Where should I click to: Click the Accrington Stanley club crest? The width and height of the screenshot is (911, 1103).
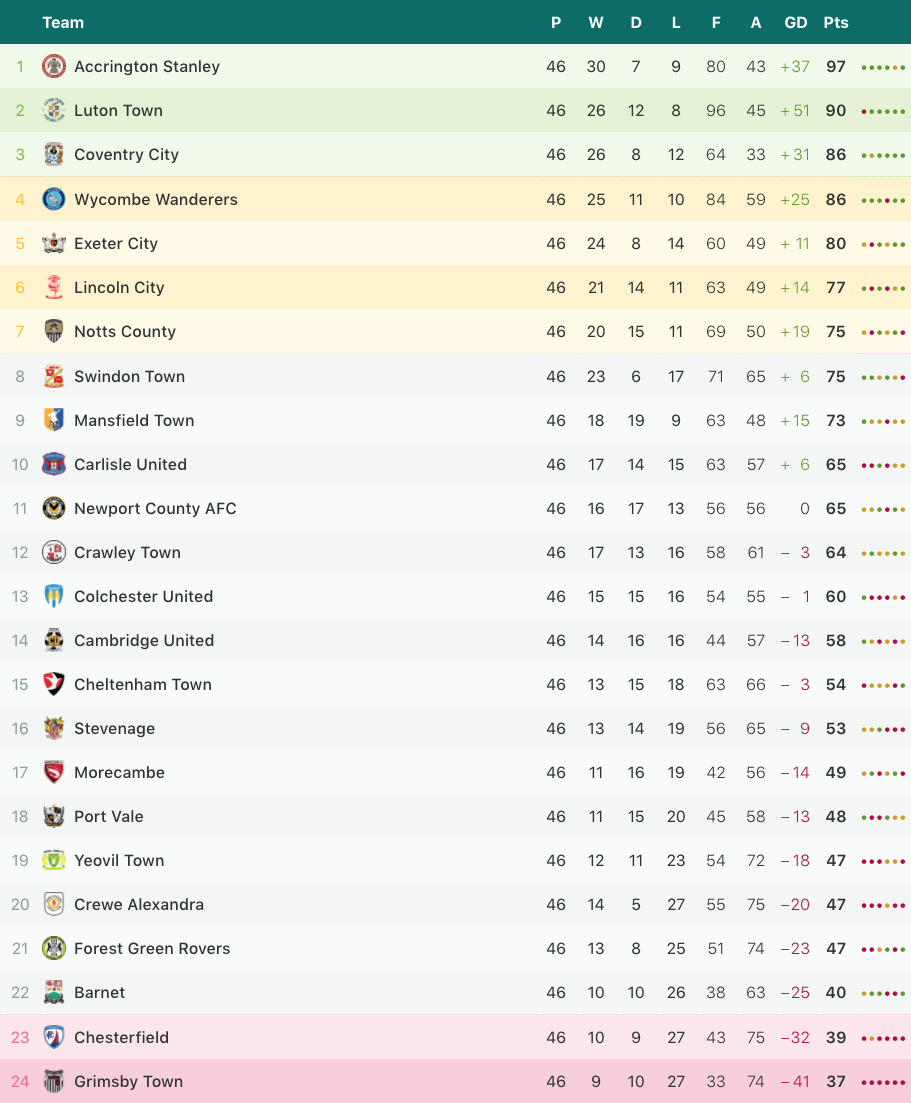point(53,66)
